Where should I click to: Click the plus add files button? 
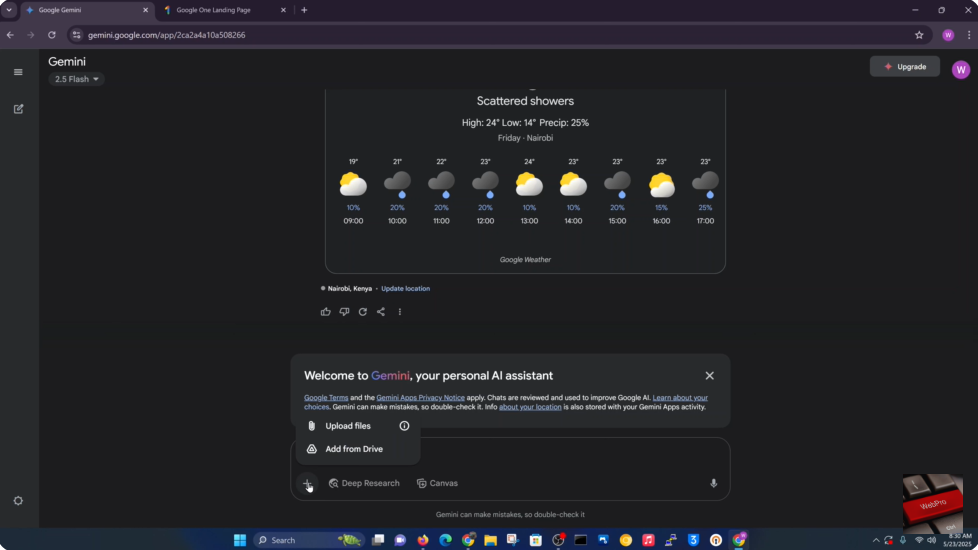tap(307, 483)
